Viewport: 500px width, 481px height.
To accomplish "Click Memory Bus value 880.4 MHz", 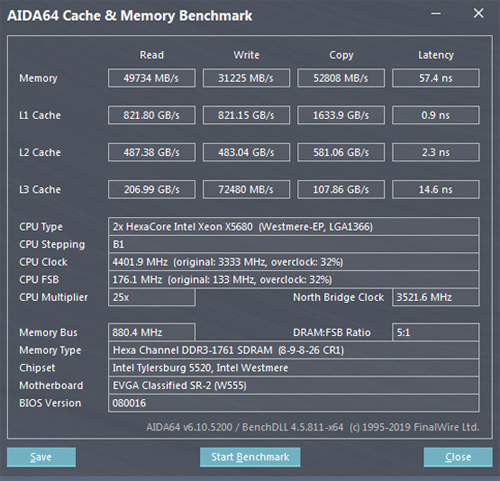I will point(151,332).
